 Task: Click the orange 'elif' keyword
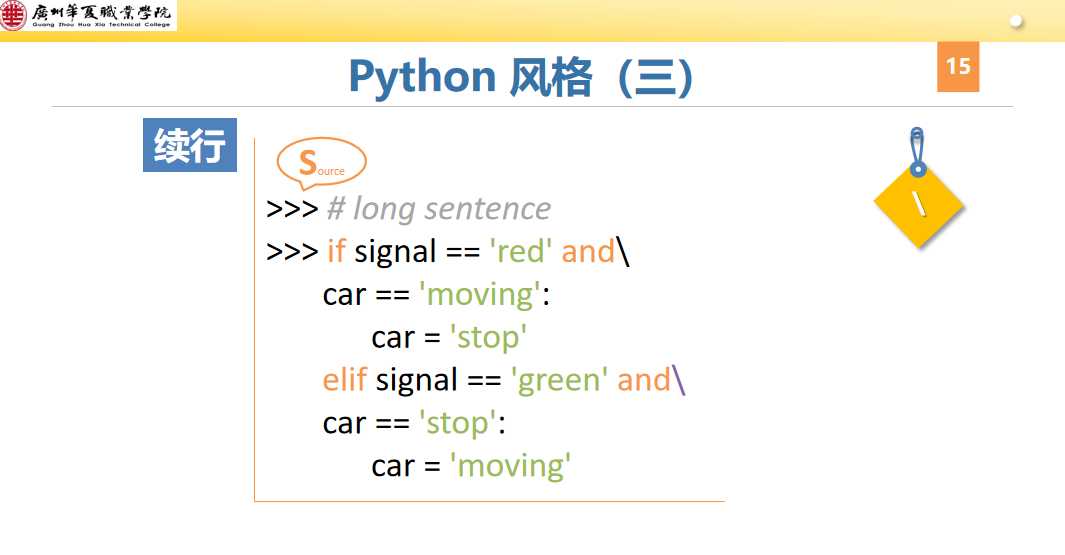pos(345,380)
